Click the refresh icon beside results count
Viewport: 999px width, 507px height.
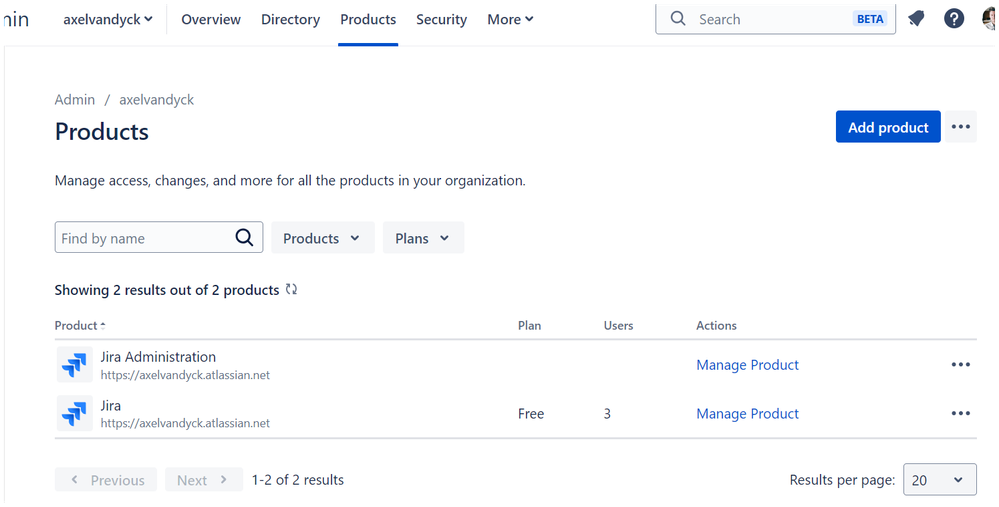[x=291, y=289]
